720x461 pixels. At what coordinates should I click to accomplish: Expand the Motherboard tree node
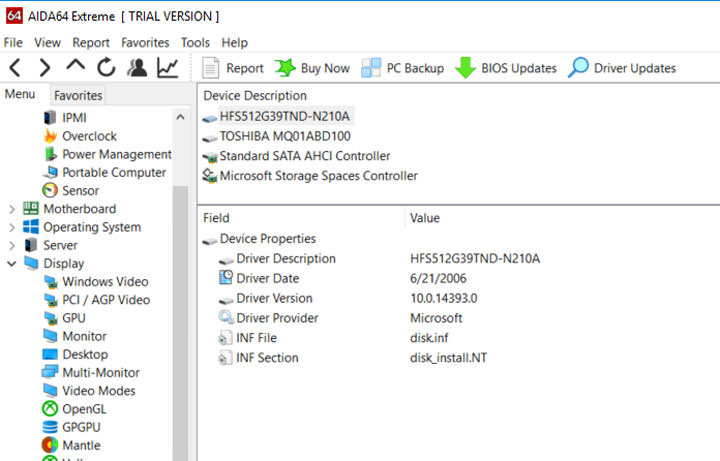click(x=12, y=209)
